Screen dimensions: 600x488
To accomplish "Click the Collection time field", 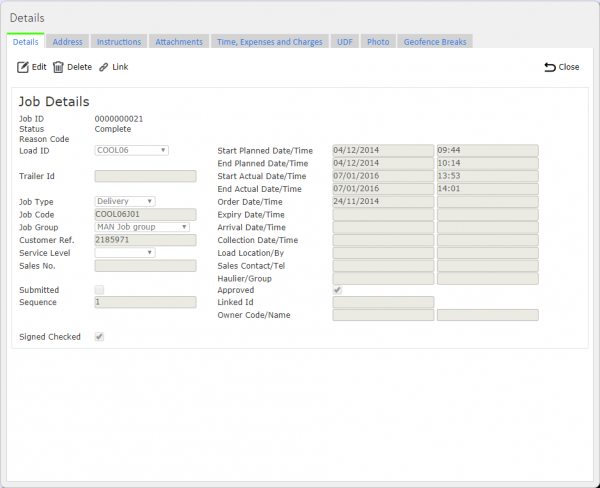I will [488, 240].
